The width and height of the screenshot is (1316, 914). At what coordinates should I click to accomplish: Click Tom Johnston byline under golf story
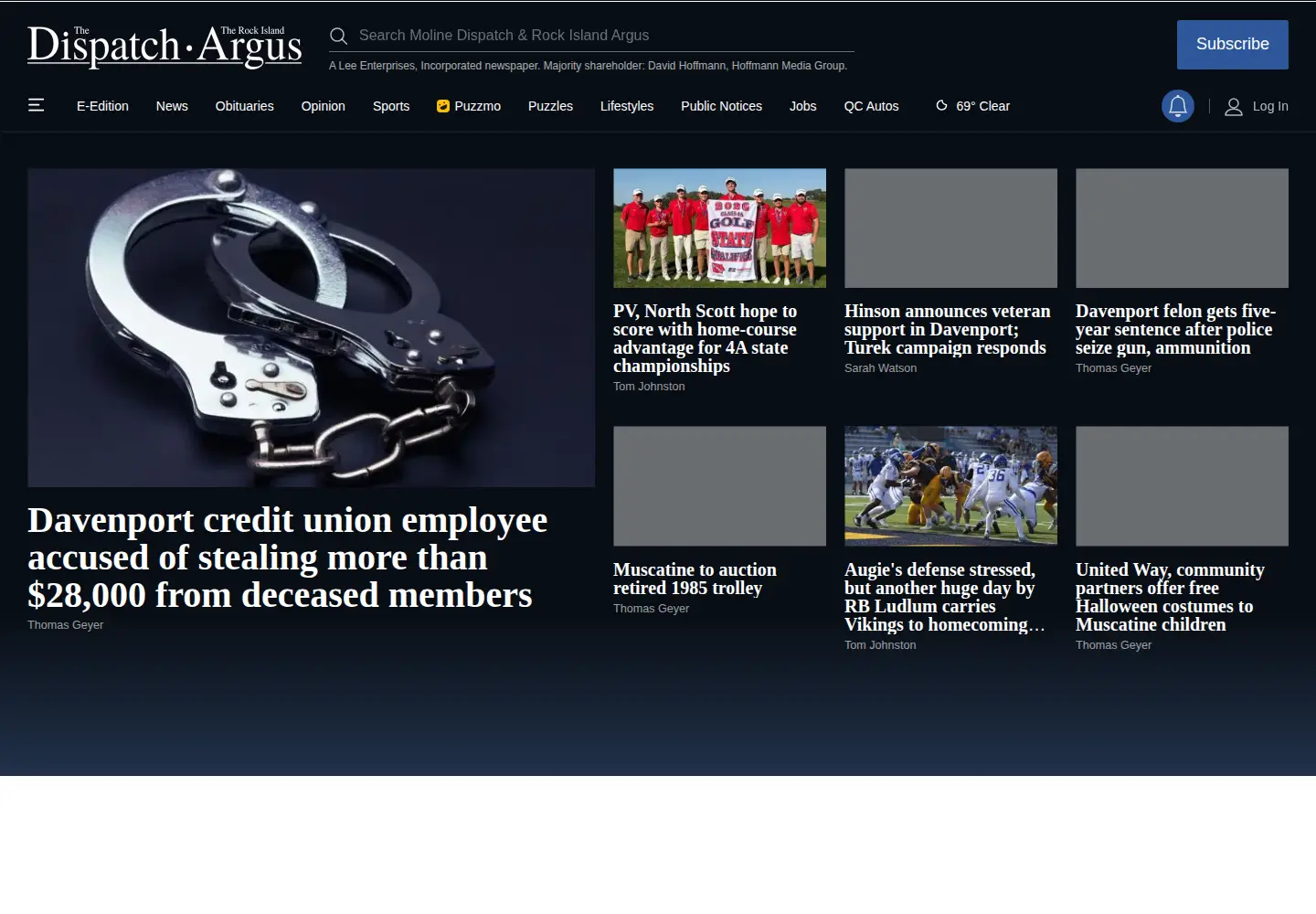pyautogui.click(x=649, y=387)
